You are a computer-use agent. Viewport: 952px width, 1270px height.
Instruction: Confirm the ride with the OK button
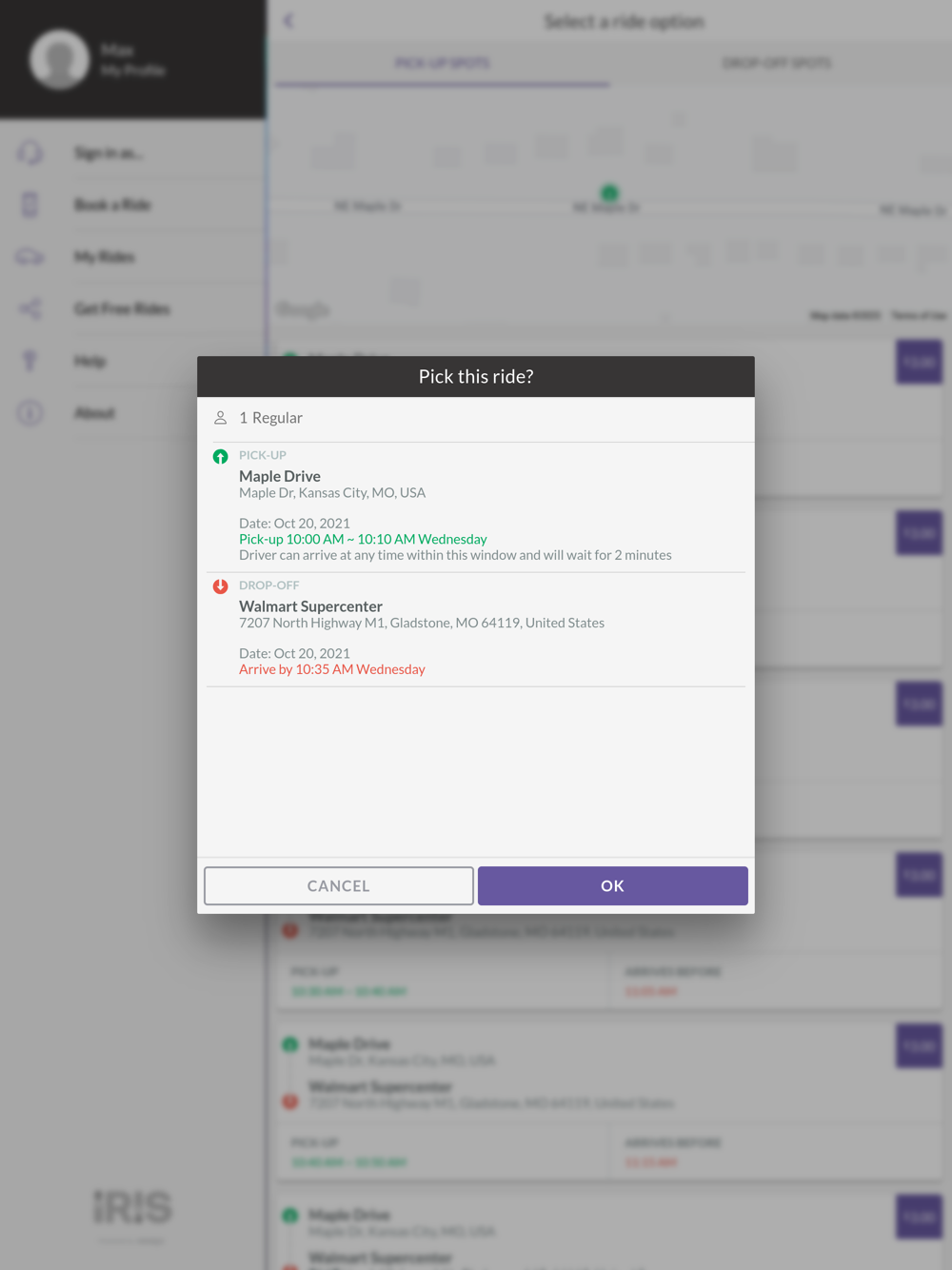click(x=612, y=885)
